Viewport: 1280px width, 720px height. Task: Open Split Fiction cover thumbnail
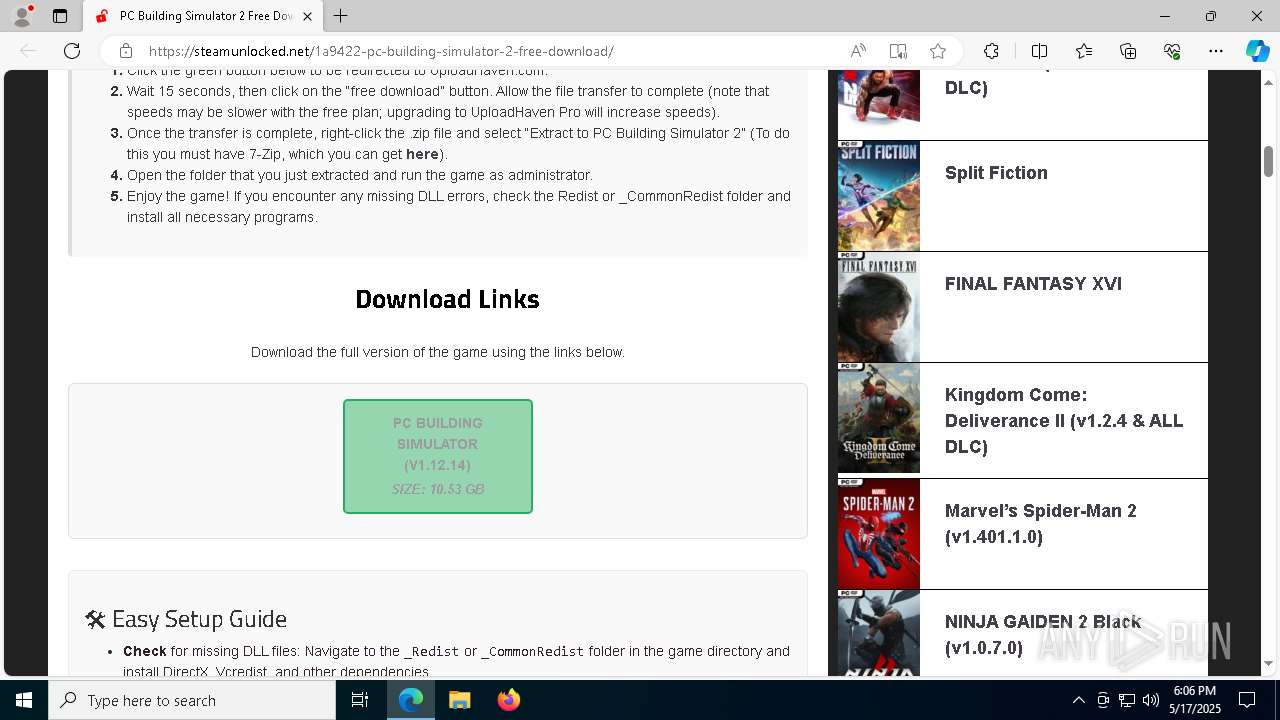(x=879, y=196)
